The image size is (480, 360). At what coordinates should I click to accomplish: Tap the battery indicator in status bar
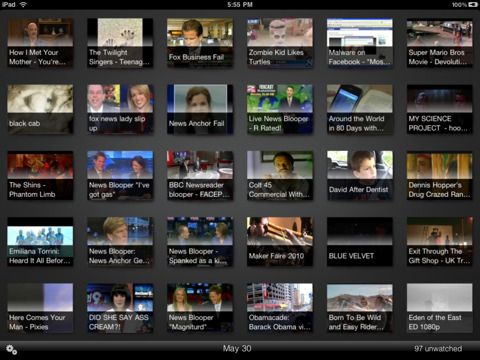(x=473, y=4)
